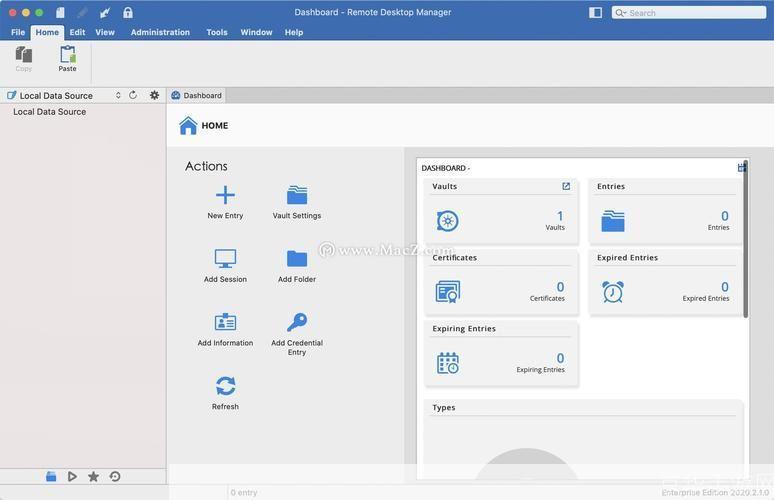774x500 pixels.
Task: Open the Help ribbon tab
Action: click(x=294, y=32)
